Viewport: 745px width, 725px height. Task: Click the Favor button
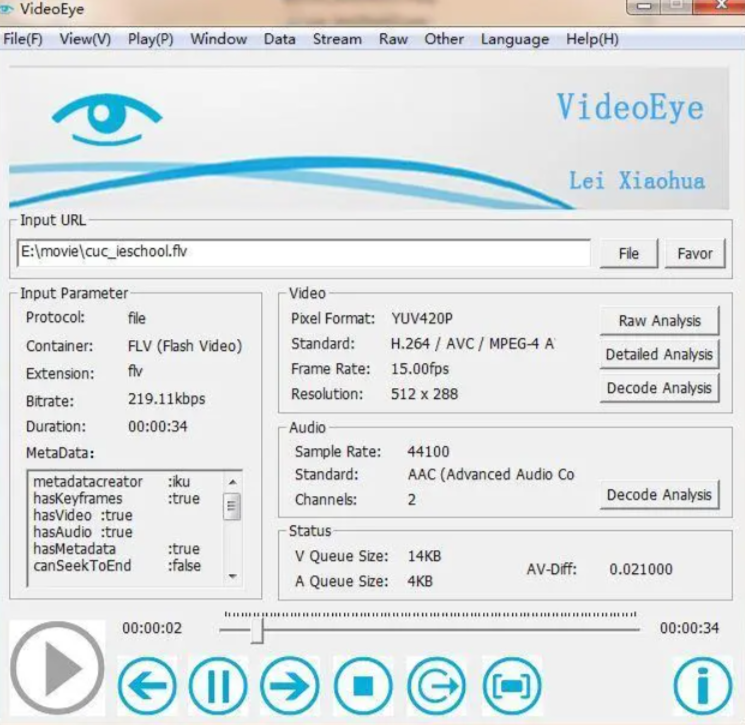click(x=694, y=253)
